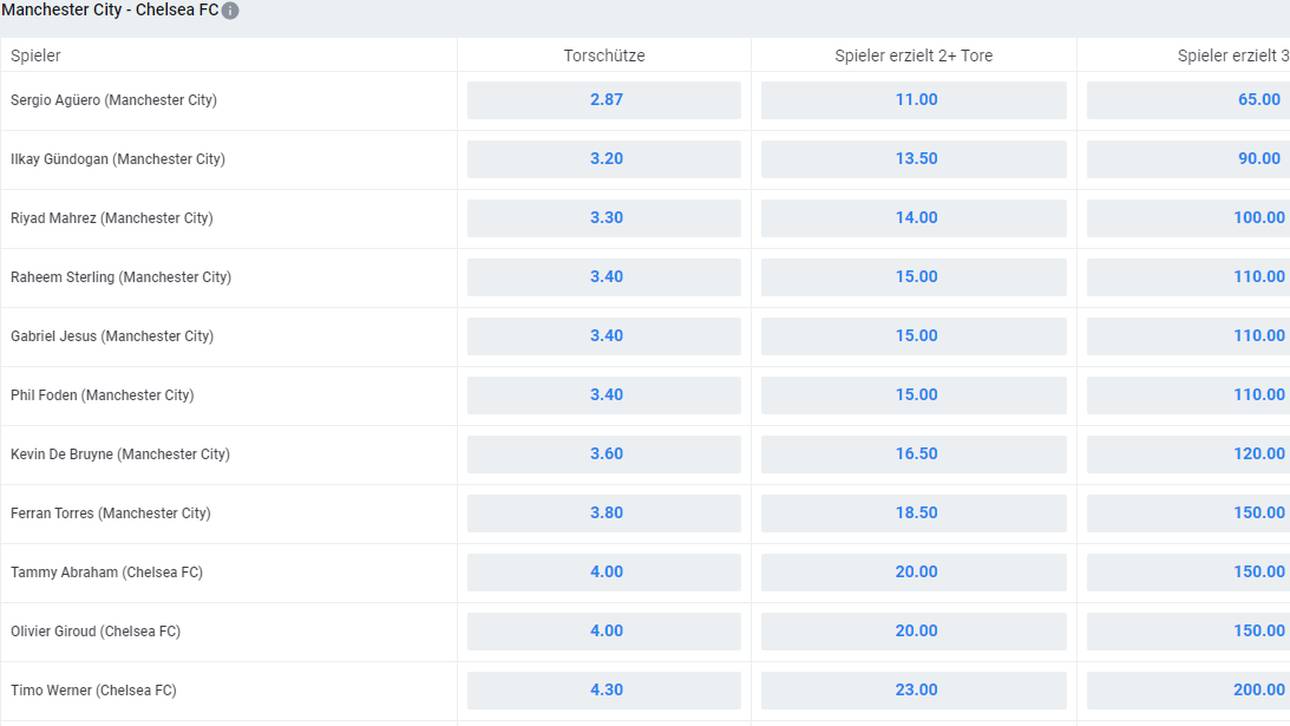Choose Phil Foden 2+ Tore odds 15.00
Viewport: 1290px width, 726px height.
coord(914,395)
